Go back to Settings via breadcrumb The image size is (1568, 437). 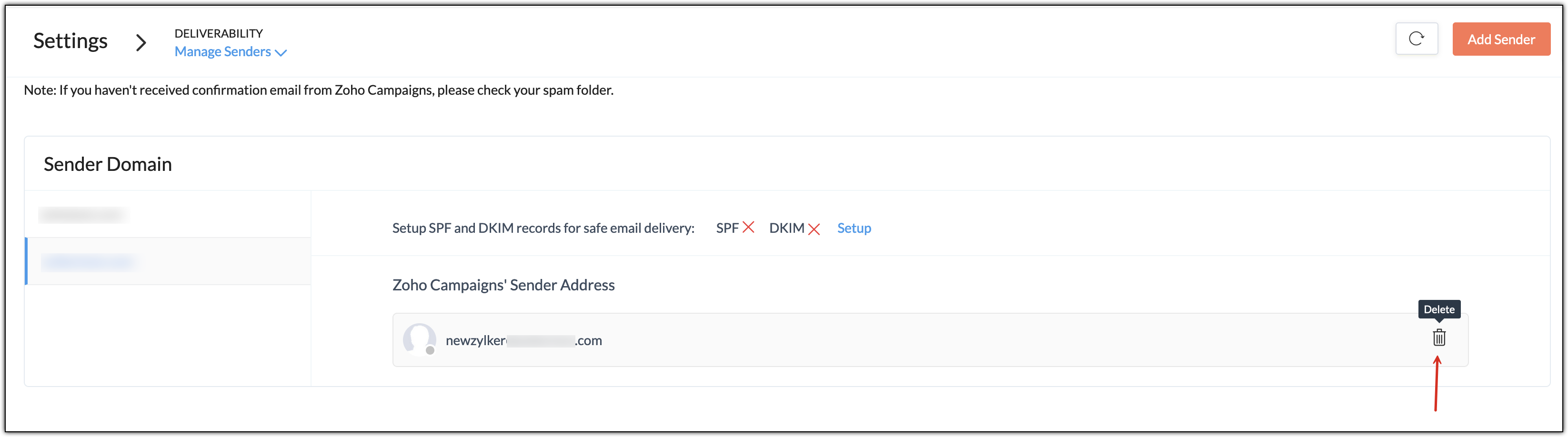(x=70, y=41)
